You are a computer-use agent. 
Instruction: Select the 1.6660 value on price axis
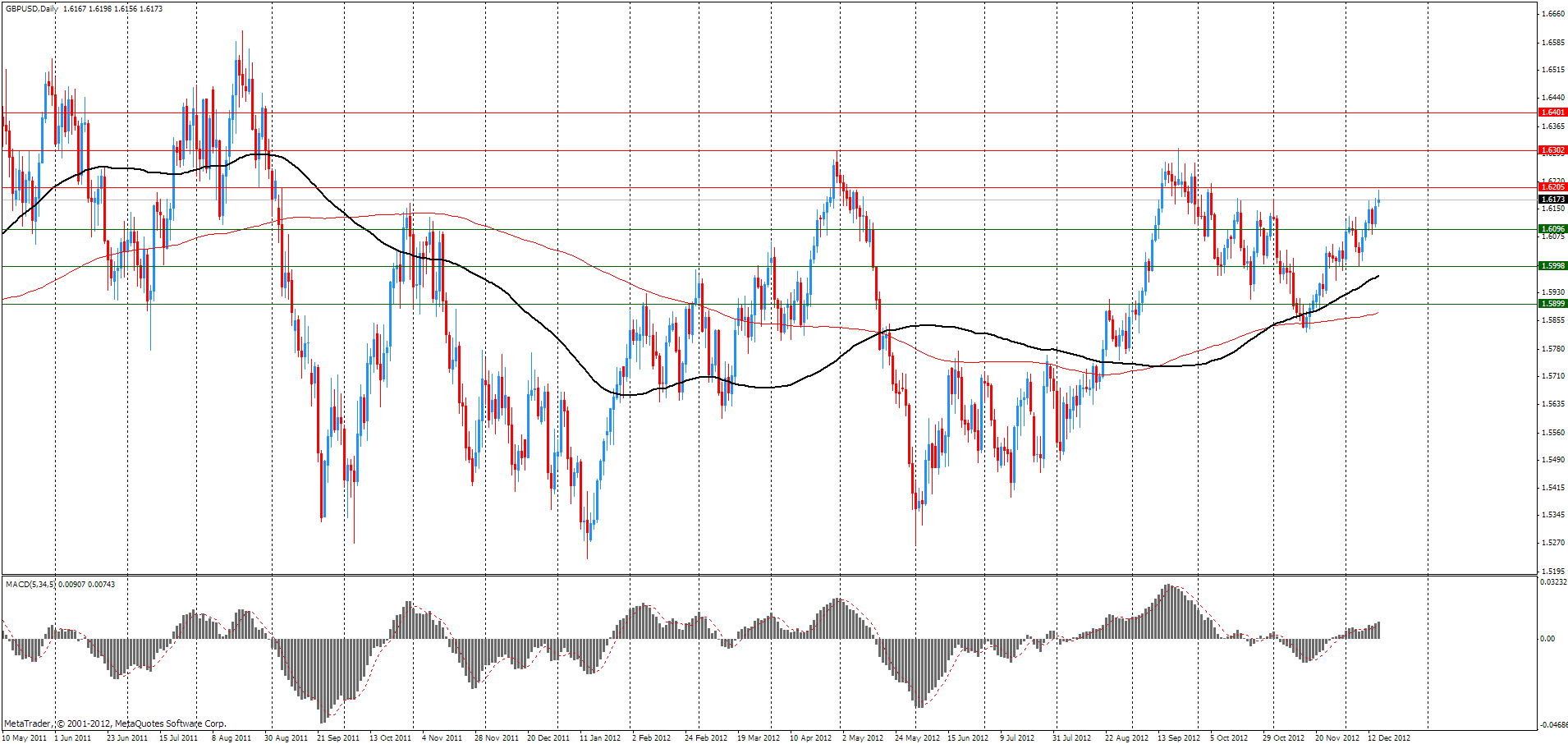(x=1552, y=14)
